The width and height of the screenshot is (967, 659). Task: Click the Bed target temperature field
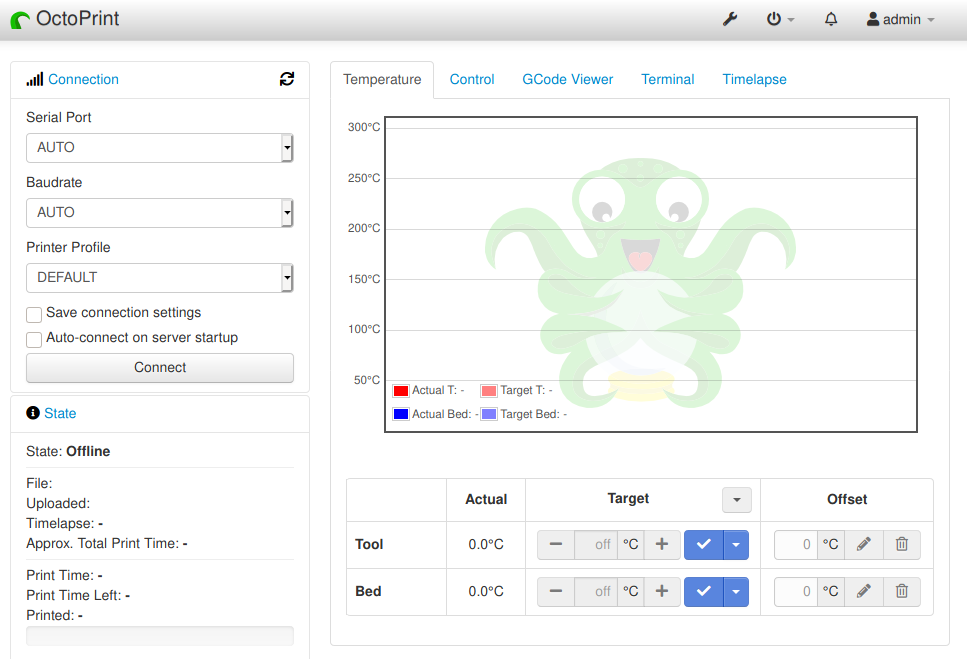click(x=596, y=591)
